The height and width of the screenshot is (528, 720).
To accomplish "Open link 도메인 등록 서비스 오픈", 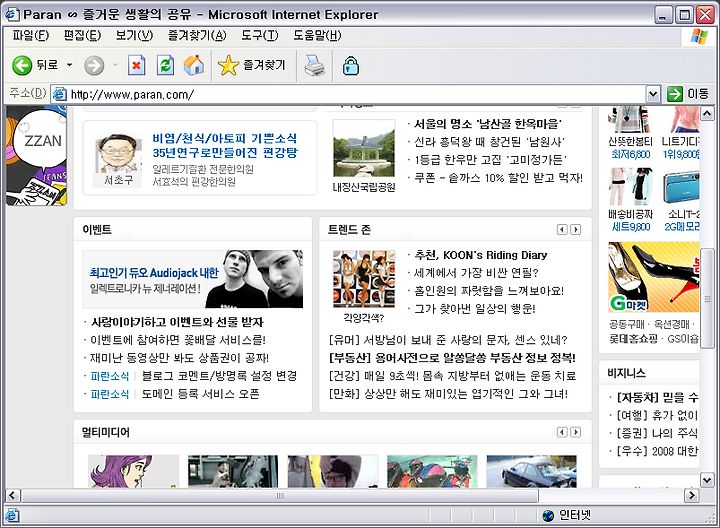I will pos(201,394).
